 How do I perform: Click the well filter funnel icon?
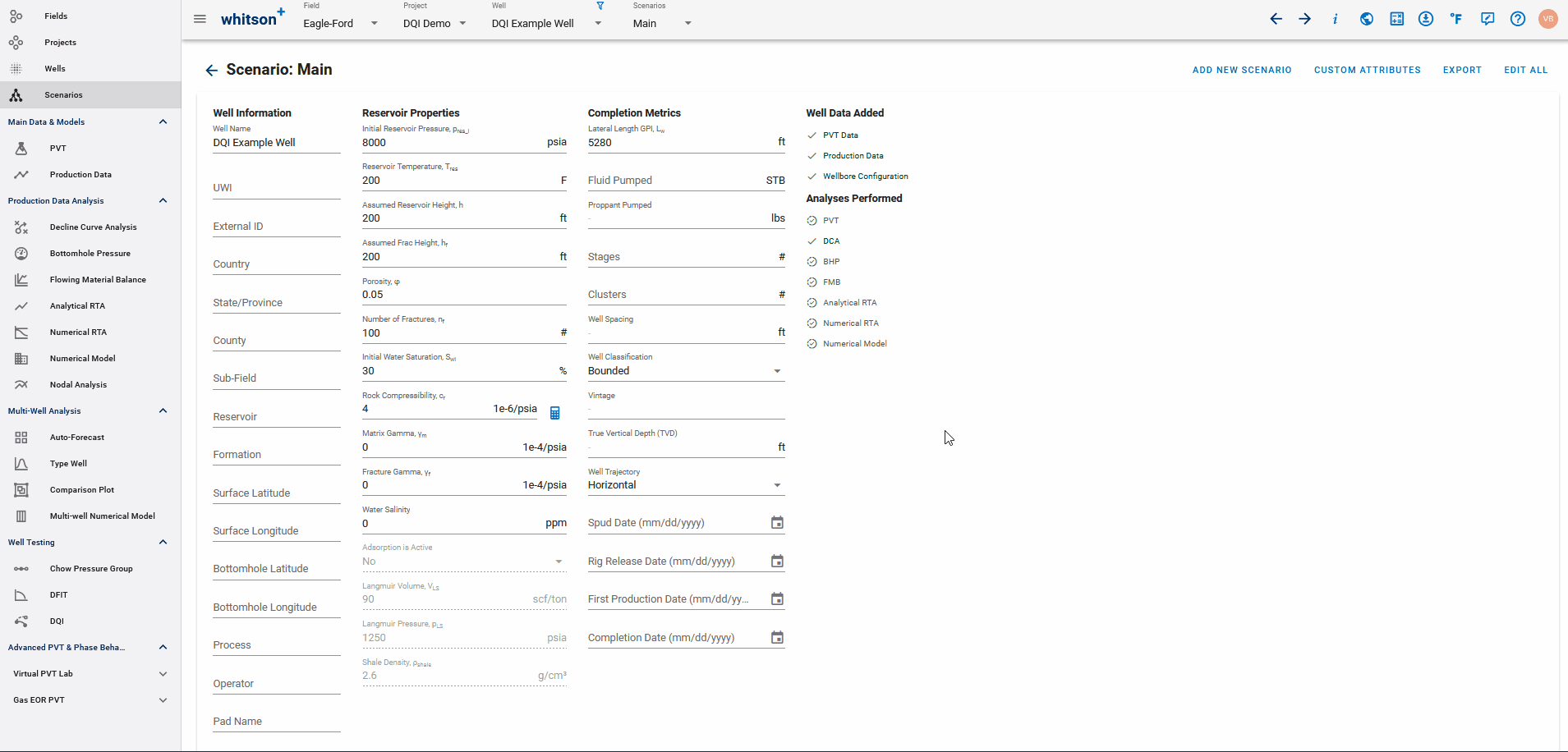[x=600, y=6]
